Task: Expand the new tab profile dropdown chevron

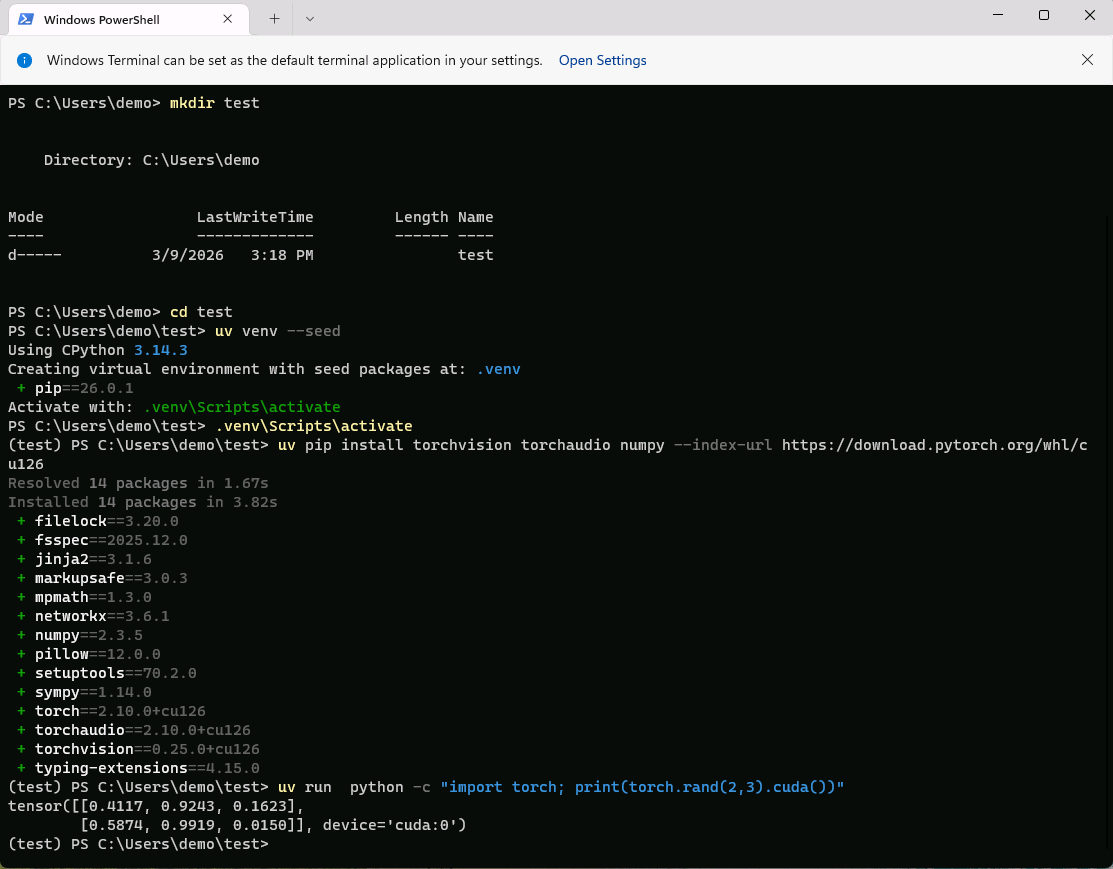Action: point(310,19)
